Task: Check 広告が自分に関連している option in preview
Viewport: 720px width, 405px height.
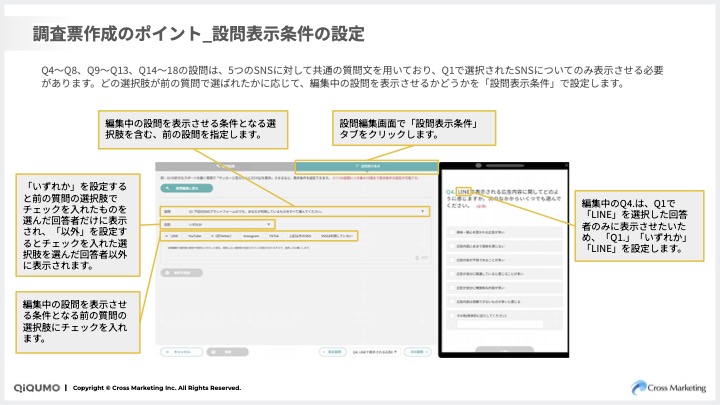Action: click(x=452, y=274)
